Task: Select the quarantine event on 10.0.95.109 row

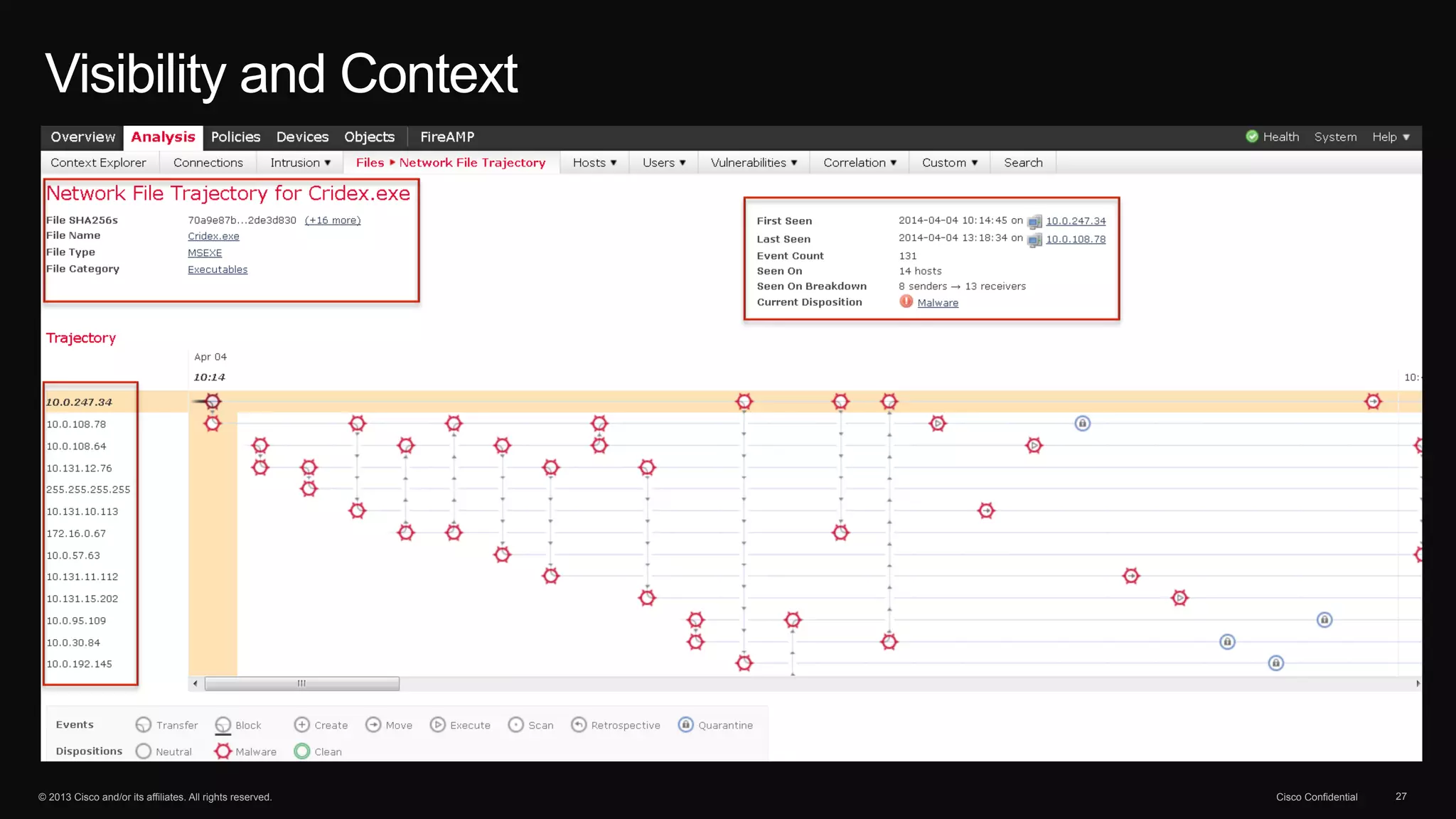Action: (1324, 620)
